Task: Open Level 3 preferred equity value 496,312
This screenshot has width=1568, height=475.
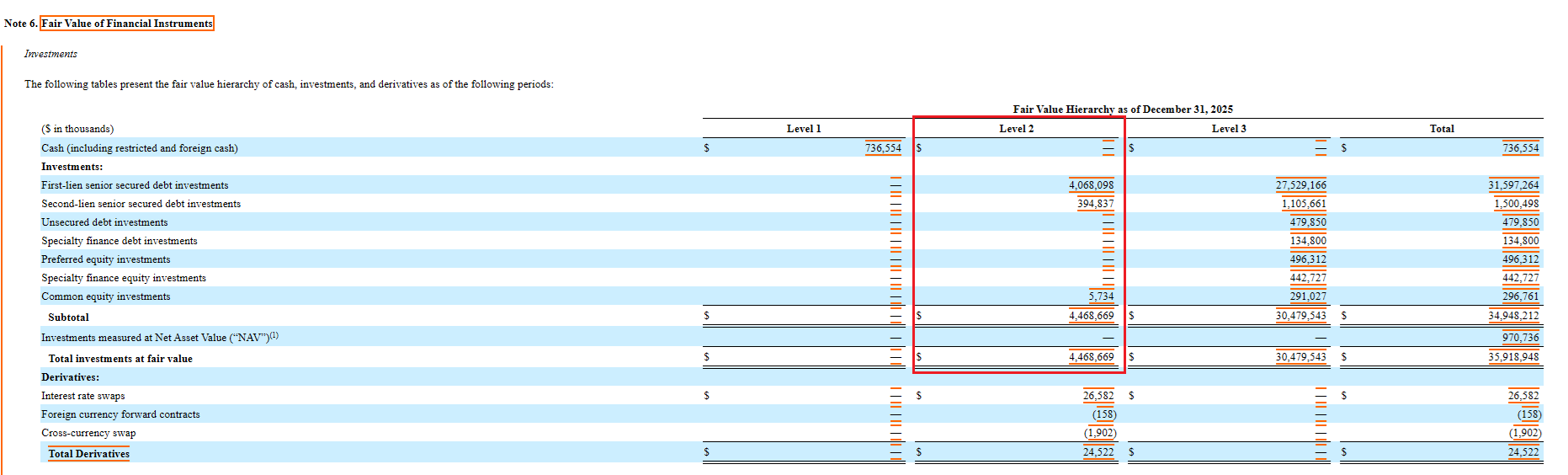Action: coord(1307,259)
